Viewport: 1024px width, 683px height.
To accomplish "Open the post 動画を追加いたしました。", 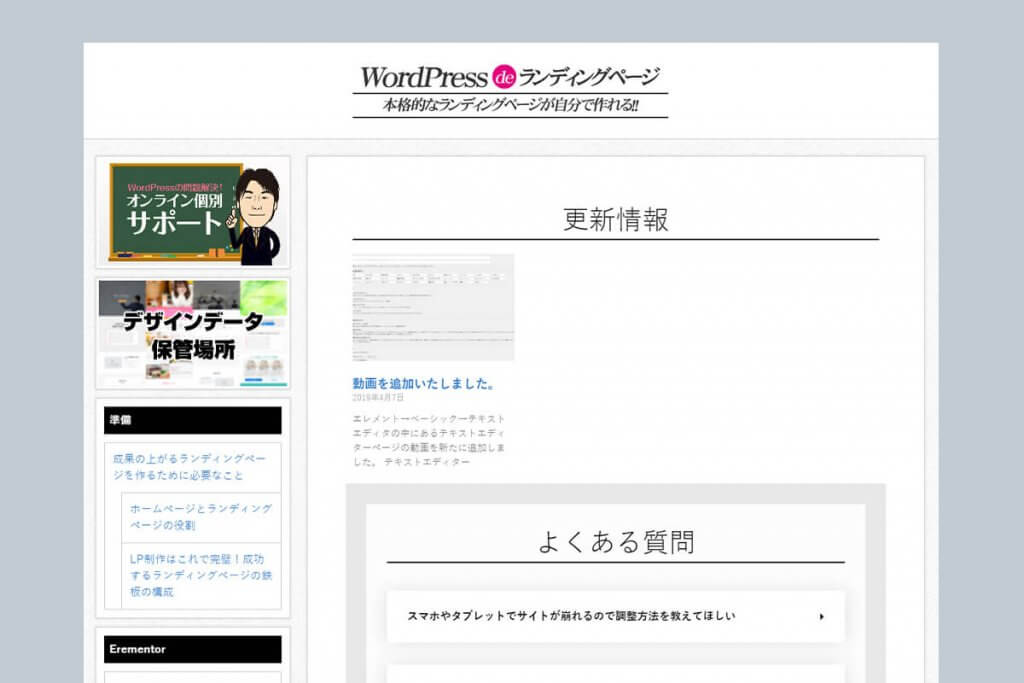I will pyautogui.click(x=424, y=383).
